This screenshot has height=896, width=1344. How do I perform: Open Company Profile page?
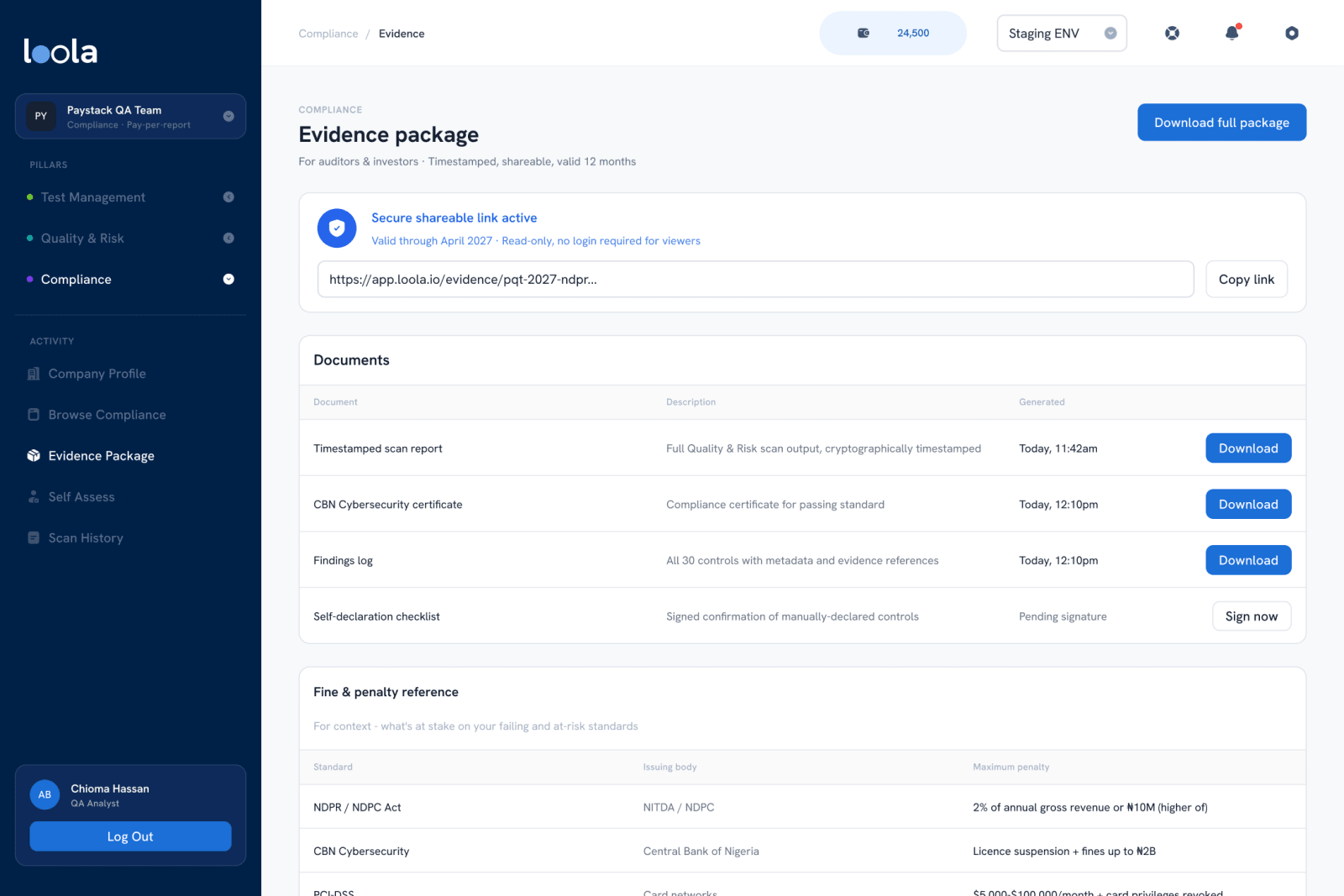97,374
